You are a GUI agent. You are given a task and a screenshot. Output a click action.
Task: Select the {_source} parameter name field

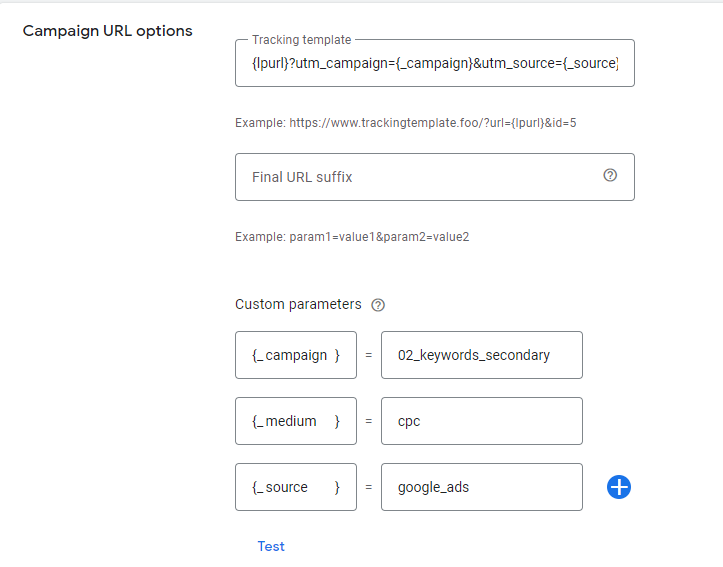coord(295,487)
